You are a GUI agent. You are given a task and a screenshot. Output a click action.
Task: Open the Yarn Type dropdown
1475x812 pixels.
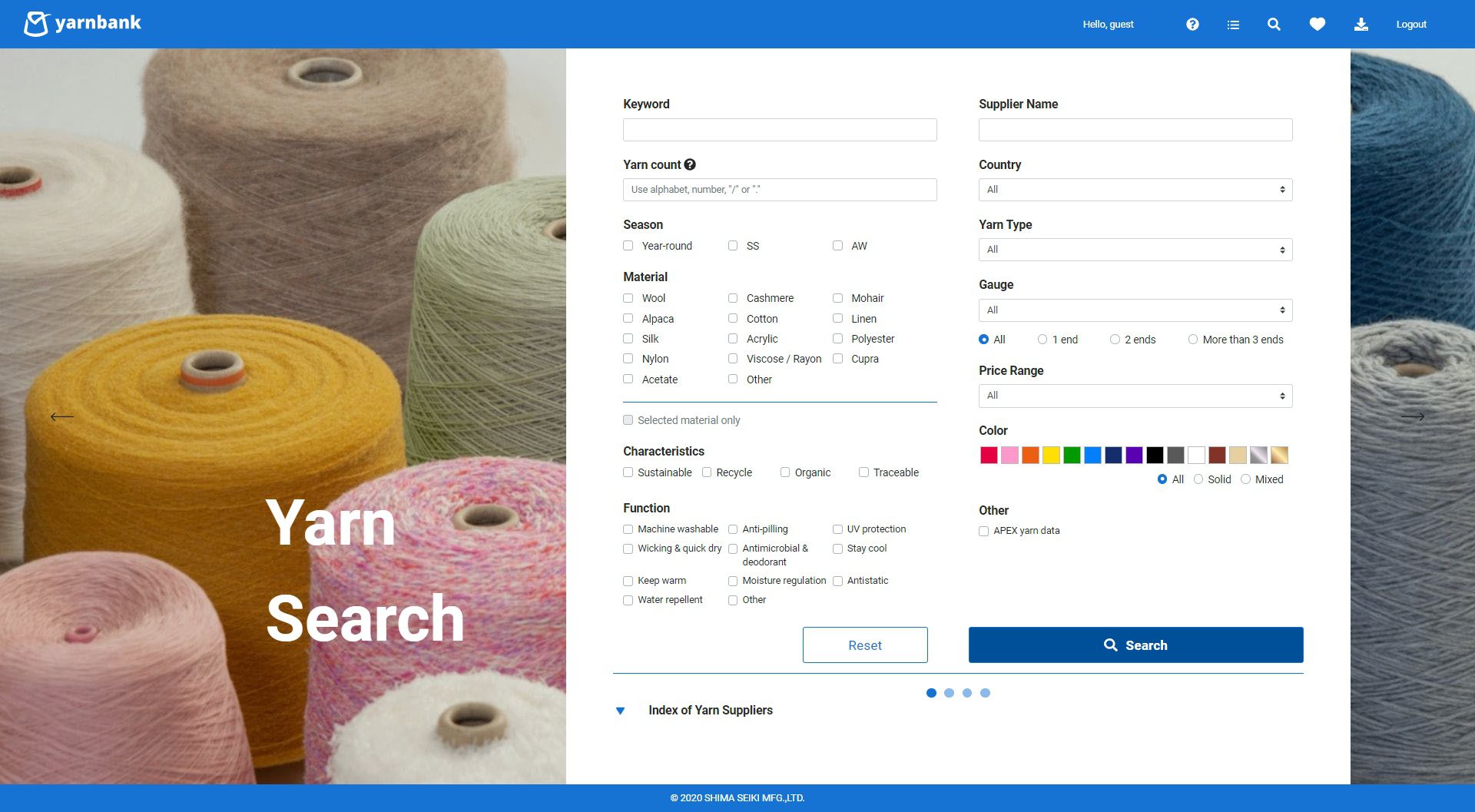1135,249
